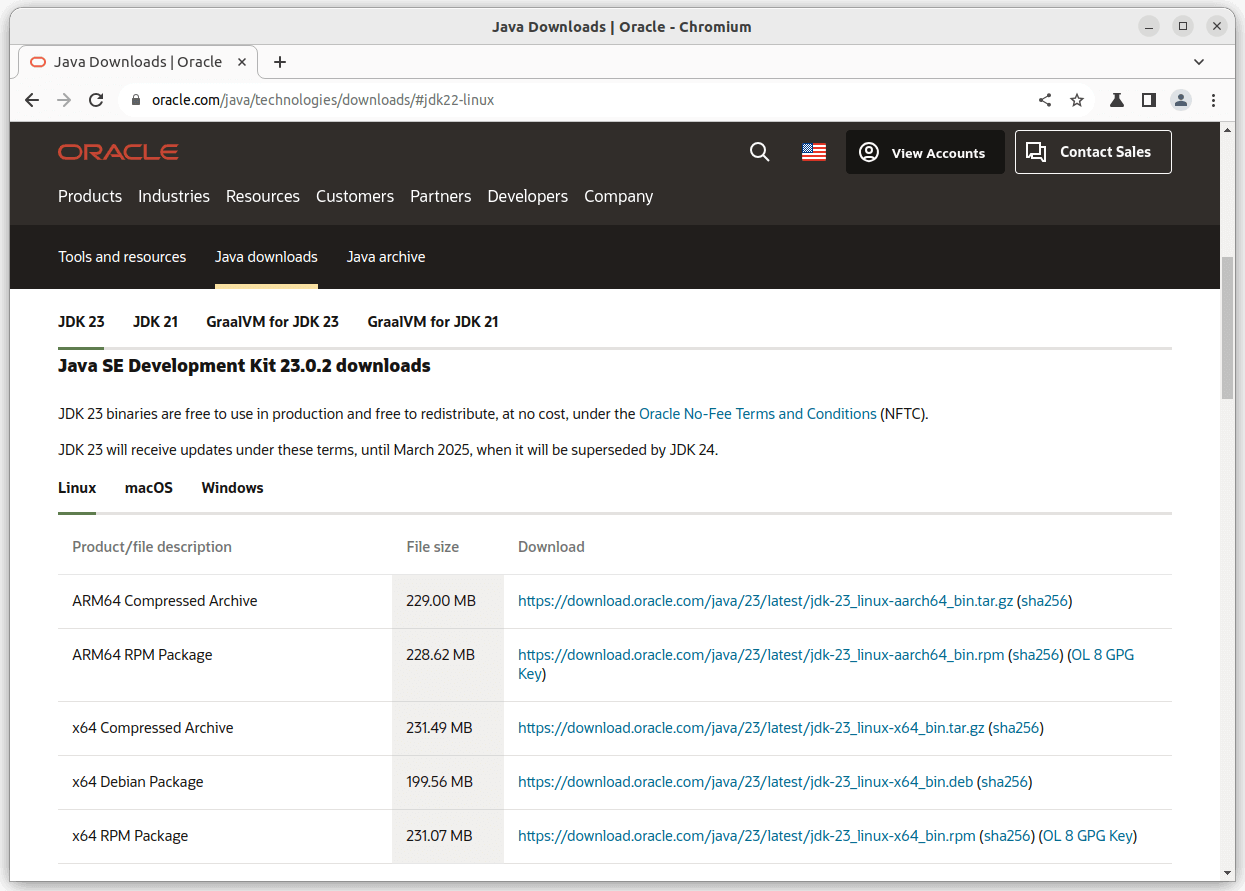Switch to GraalVM for JDK 23 tab
Viewport: 1245px width, 891px height.
(272, 322)
